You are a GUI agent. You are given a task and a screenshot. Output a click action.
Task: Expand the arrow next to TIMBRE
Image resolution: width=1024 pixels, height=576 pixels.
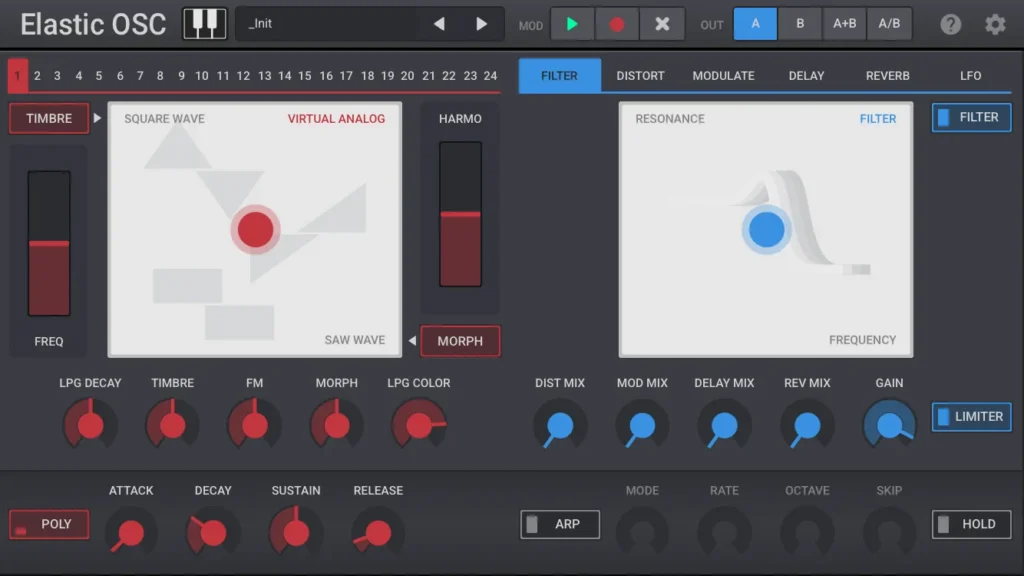[x=97, y=118]
